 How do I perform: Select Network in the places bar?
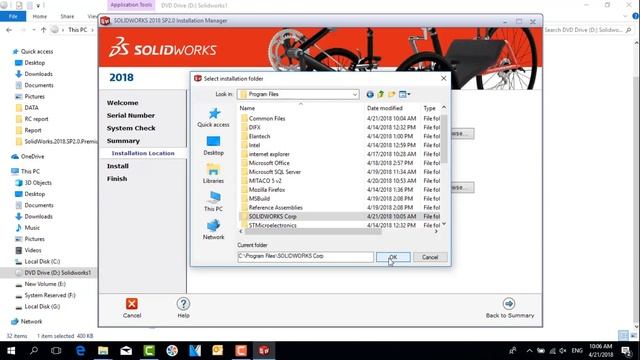tap(213, 229)
